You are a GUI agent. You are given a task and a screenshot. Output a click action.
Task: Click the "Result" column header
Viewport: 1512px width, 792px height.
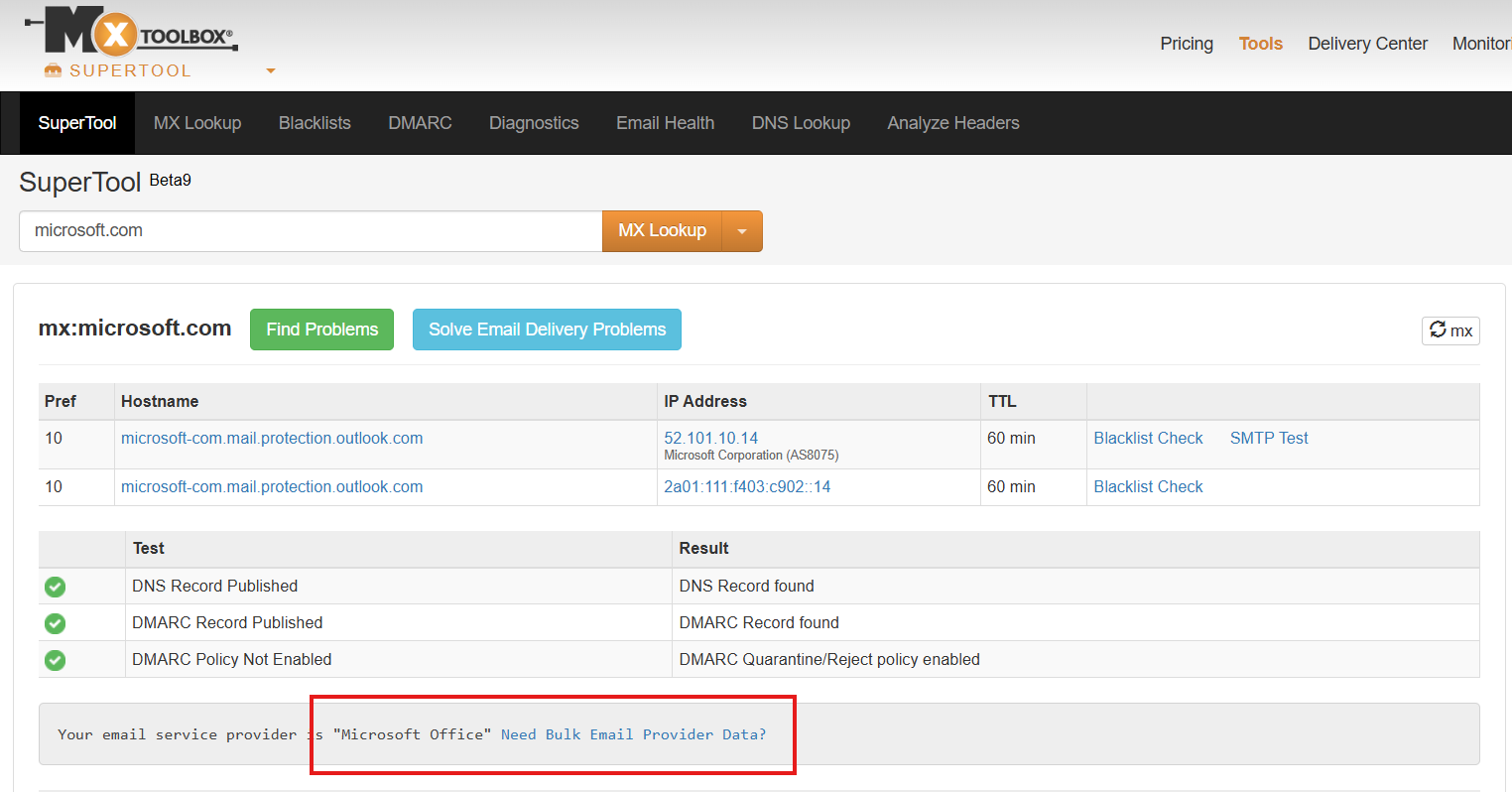tap(703, 548)
